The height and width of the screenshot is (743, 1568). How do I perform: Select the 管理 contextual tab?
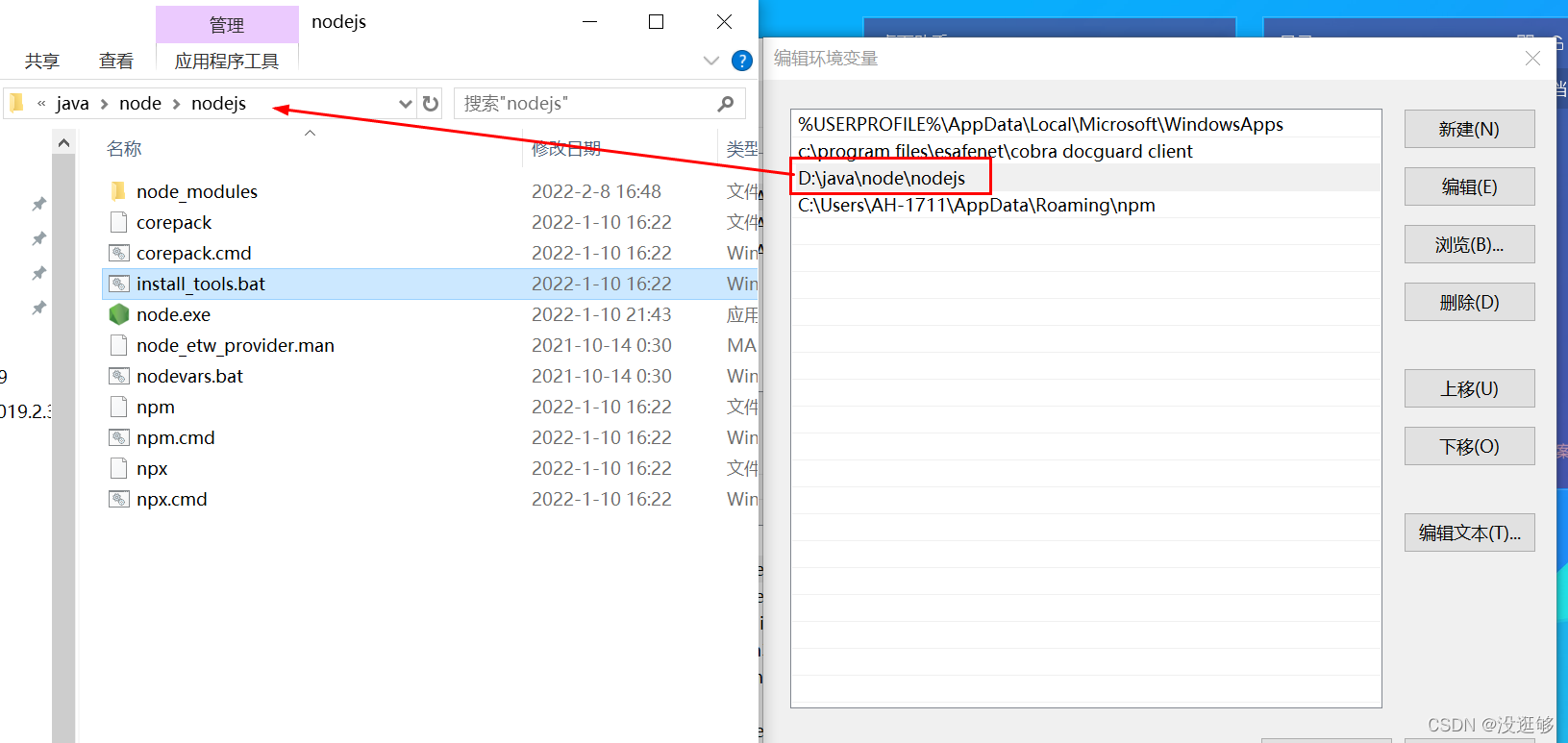[227, 25]
